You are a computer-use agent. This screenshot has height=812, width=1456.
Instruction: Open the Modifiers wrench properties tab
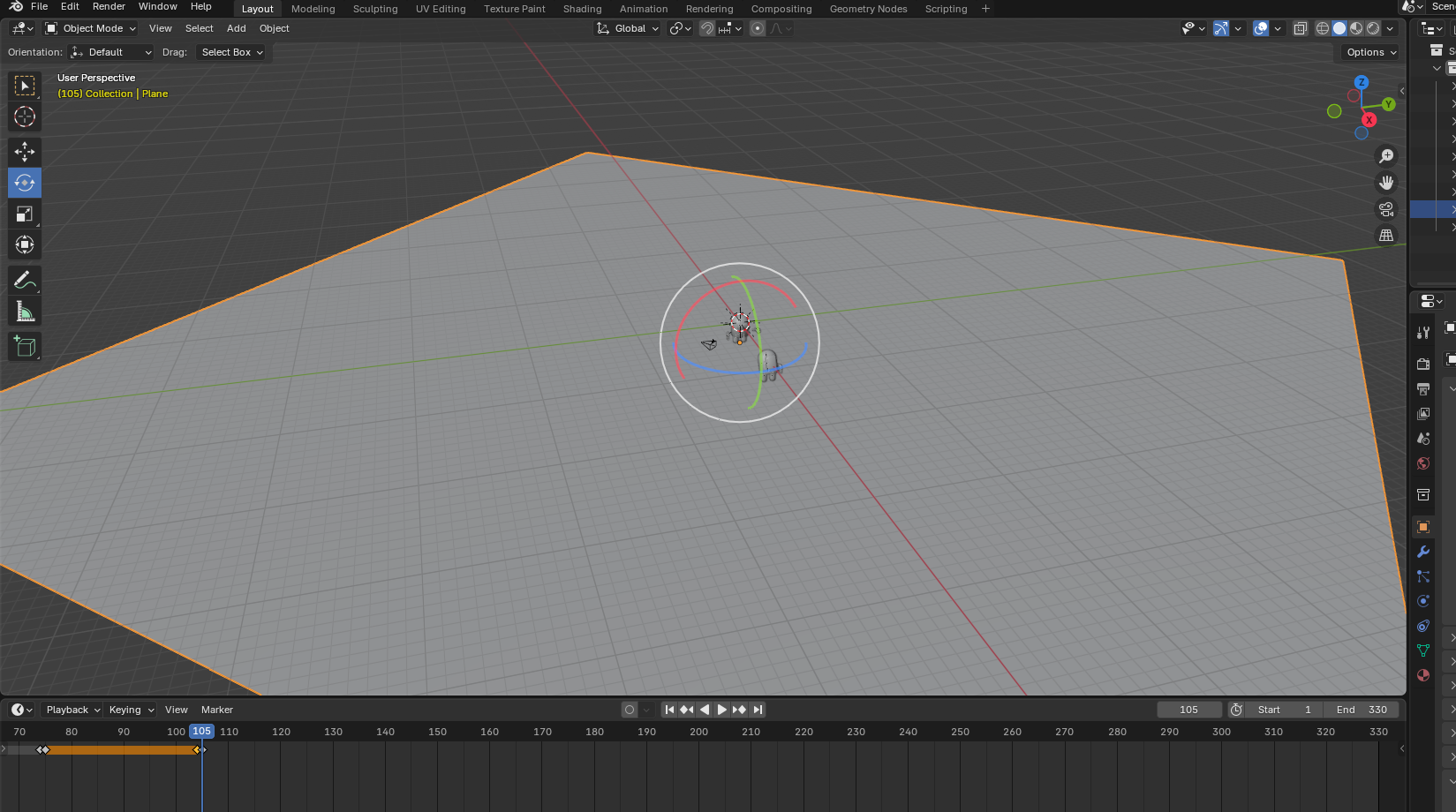coord(1422,552)
